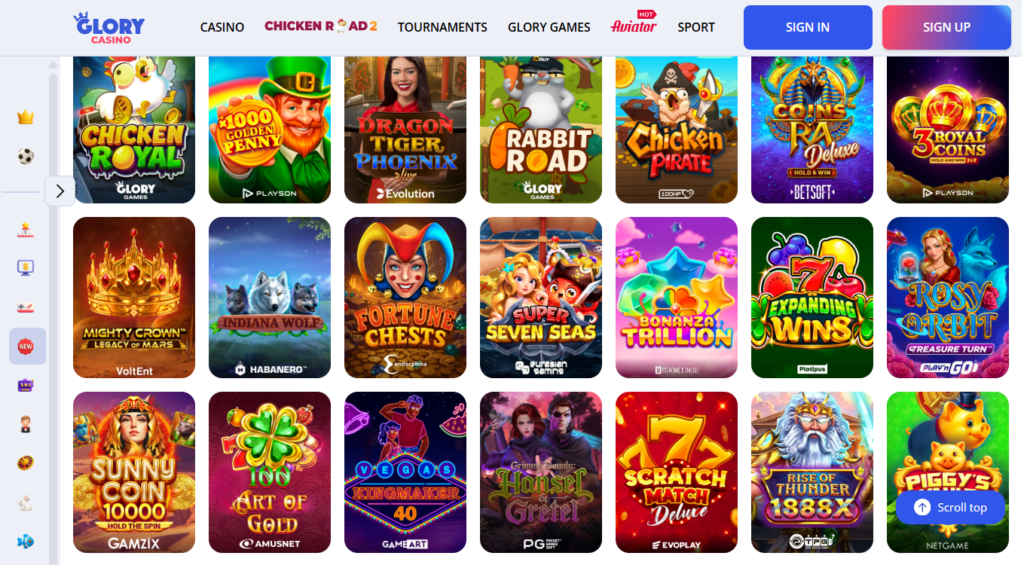Open the blue fish sidebar icon
Image resolution: width=1024 pixels, height=565 pixels.
pyautogui.click(x=25, y=541)
